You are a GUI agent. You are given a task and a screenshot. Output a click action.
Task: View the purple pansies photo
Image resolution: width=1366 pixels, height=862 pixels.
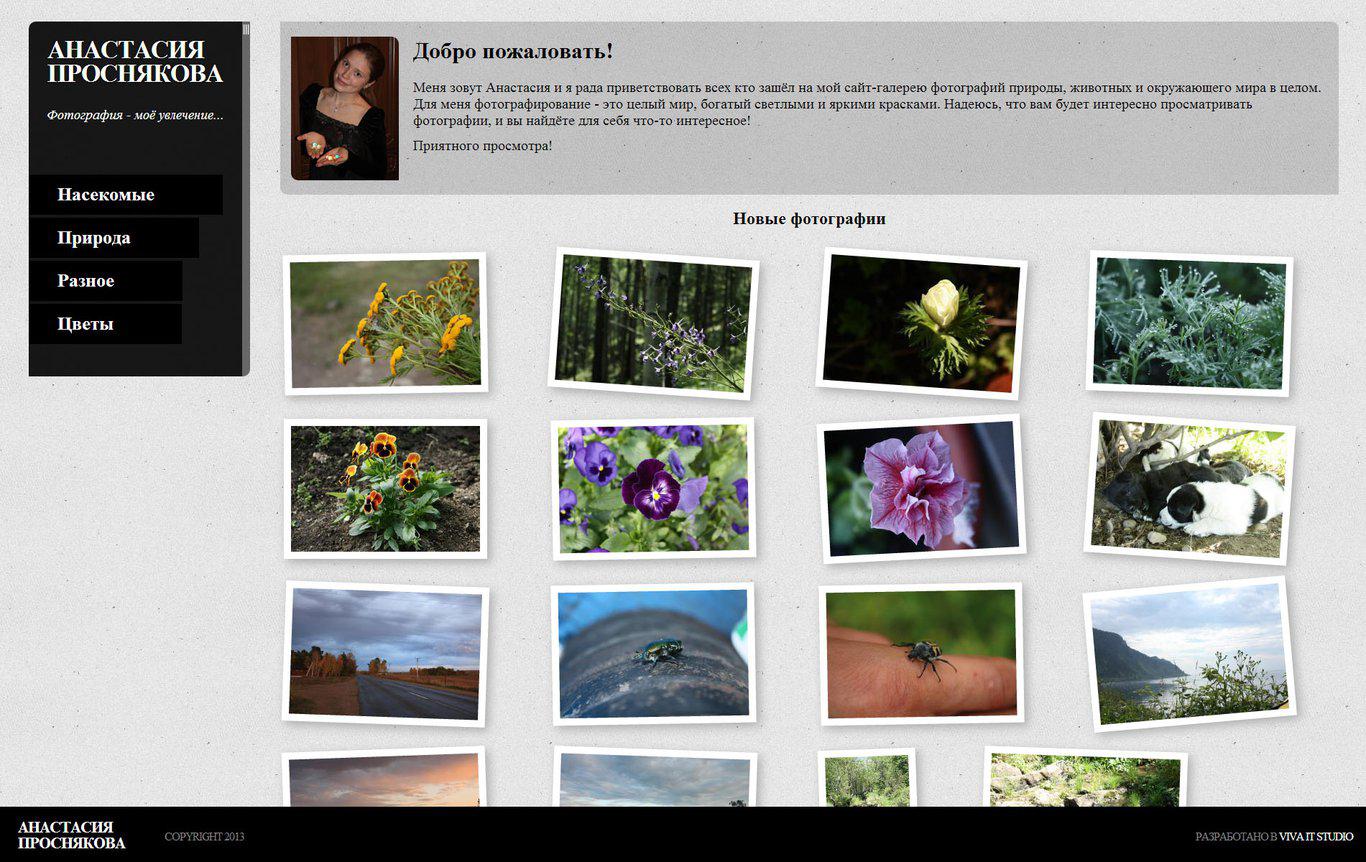click(x=652, y=487)
